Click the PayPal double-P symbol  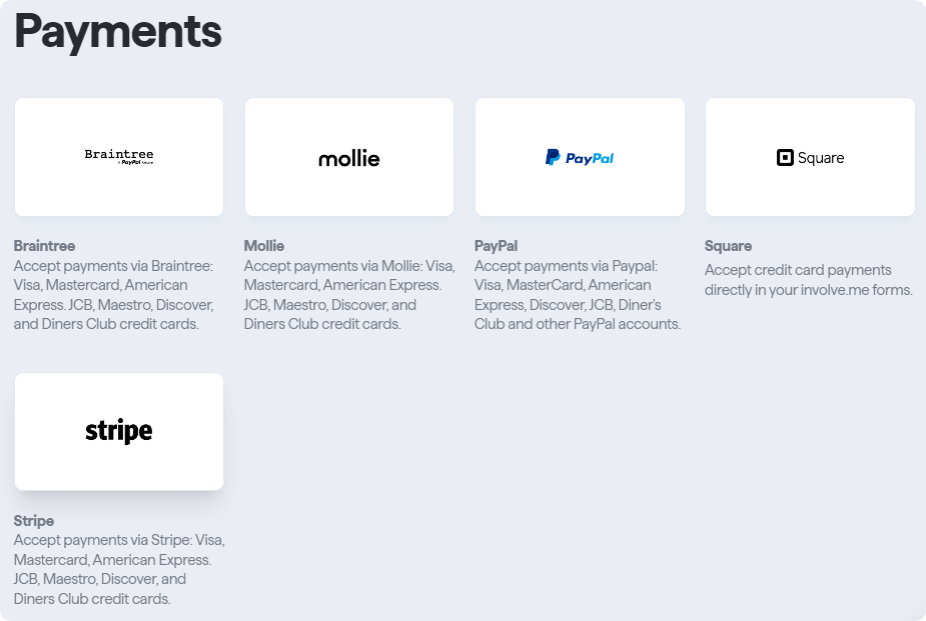coord(552,157)
